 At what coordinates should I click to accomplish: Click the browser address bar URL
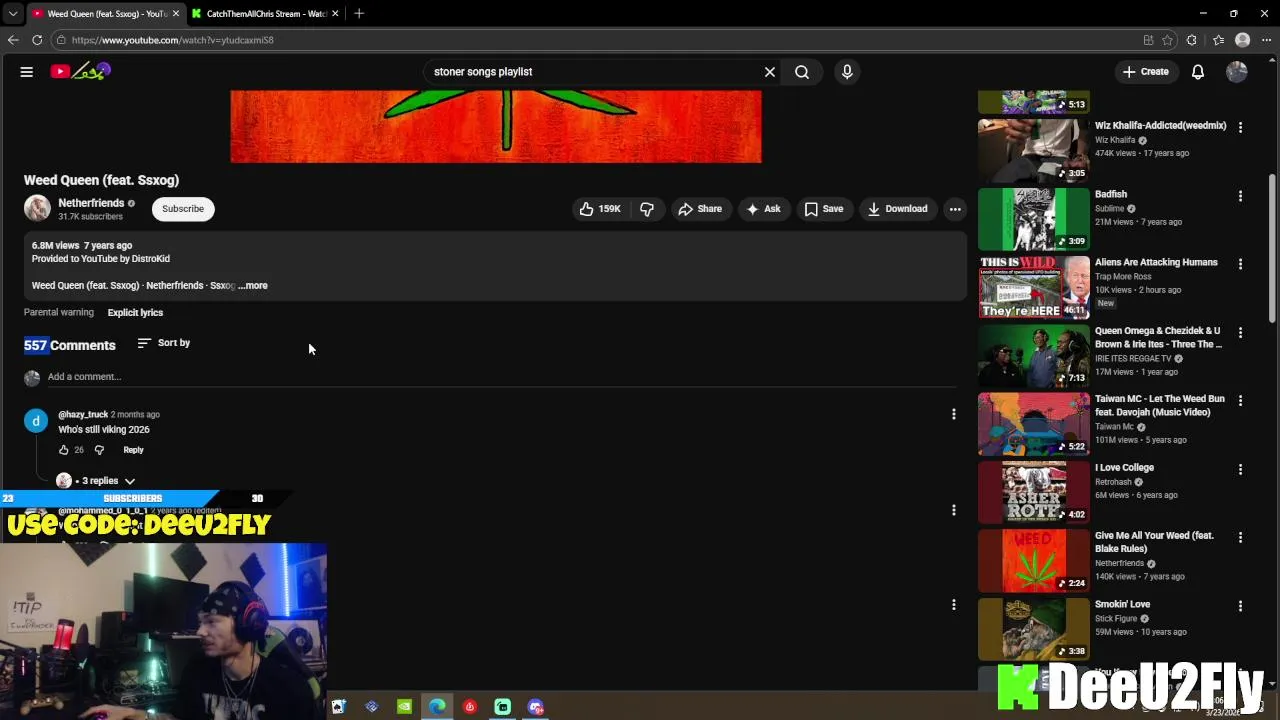172,40
